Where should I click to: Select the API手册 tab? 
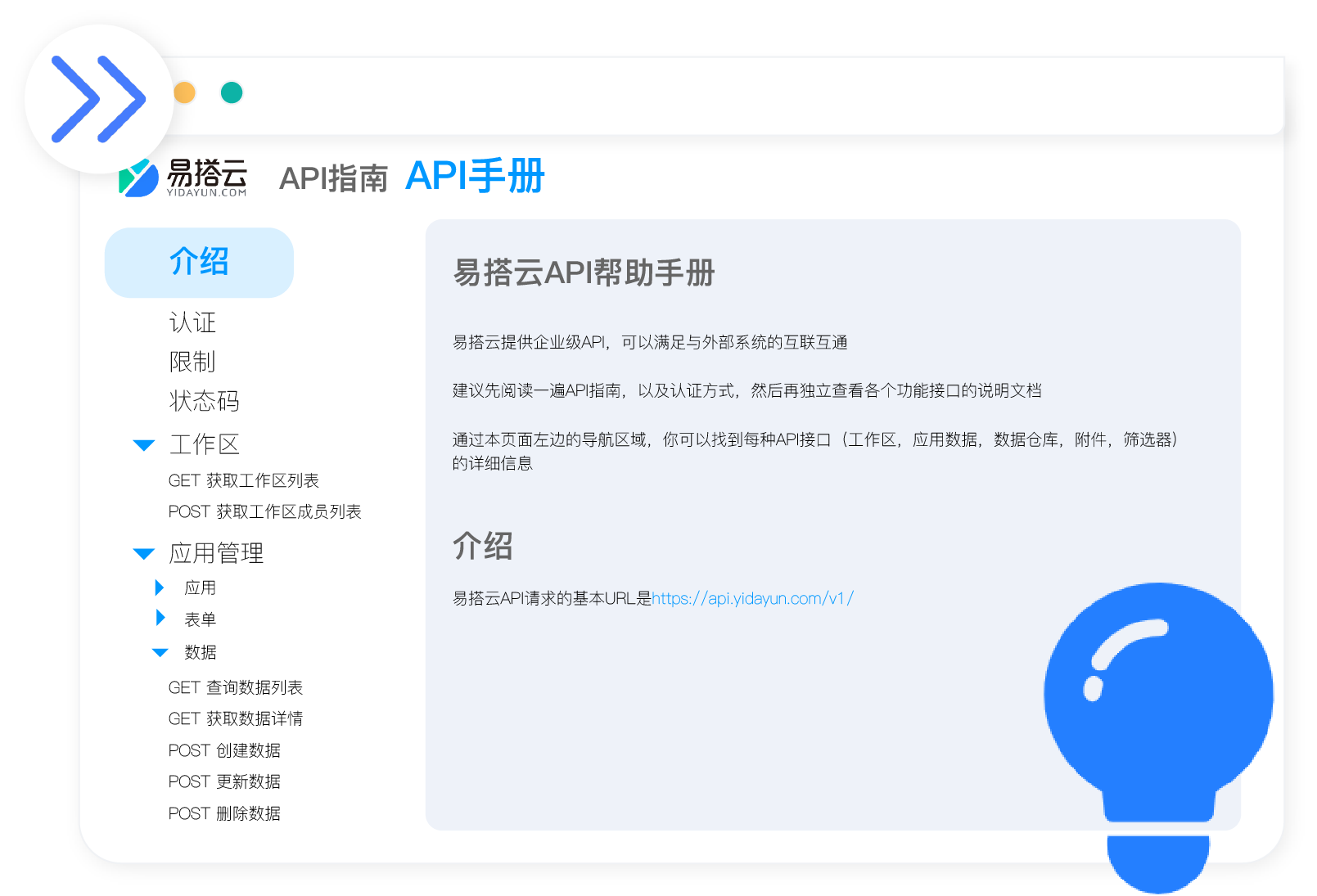475,177
